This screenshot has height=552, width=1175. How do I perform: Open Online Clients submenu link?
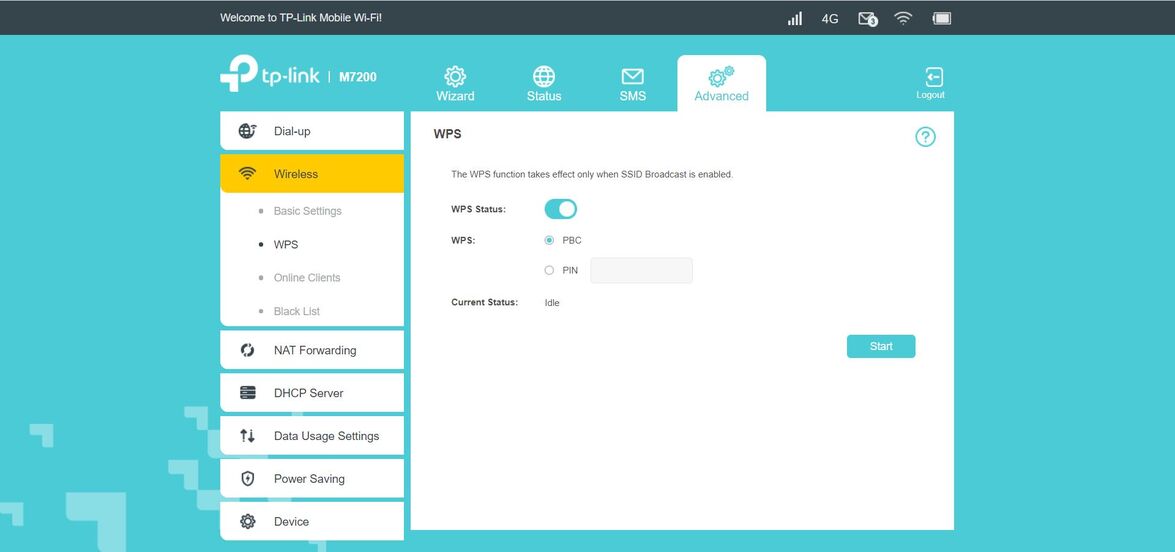coord(307,278)
